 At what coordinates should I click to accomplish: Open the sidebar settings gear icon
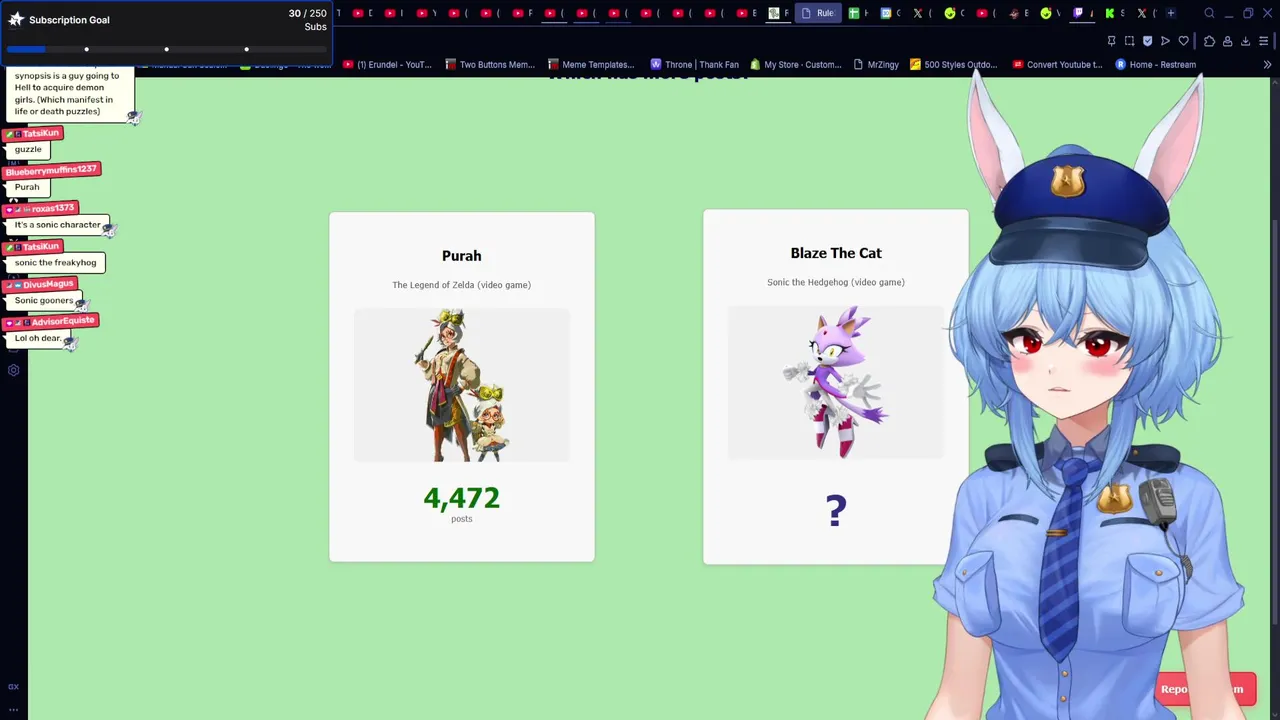click(x=13, y=370)
